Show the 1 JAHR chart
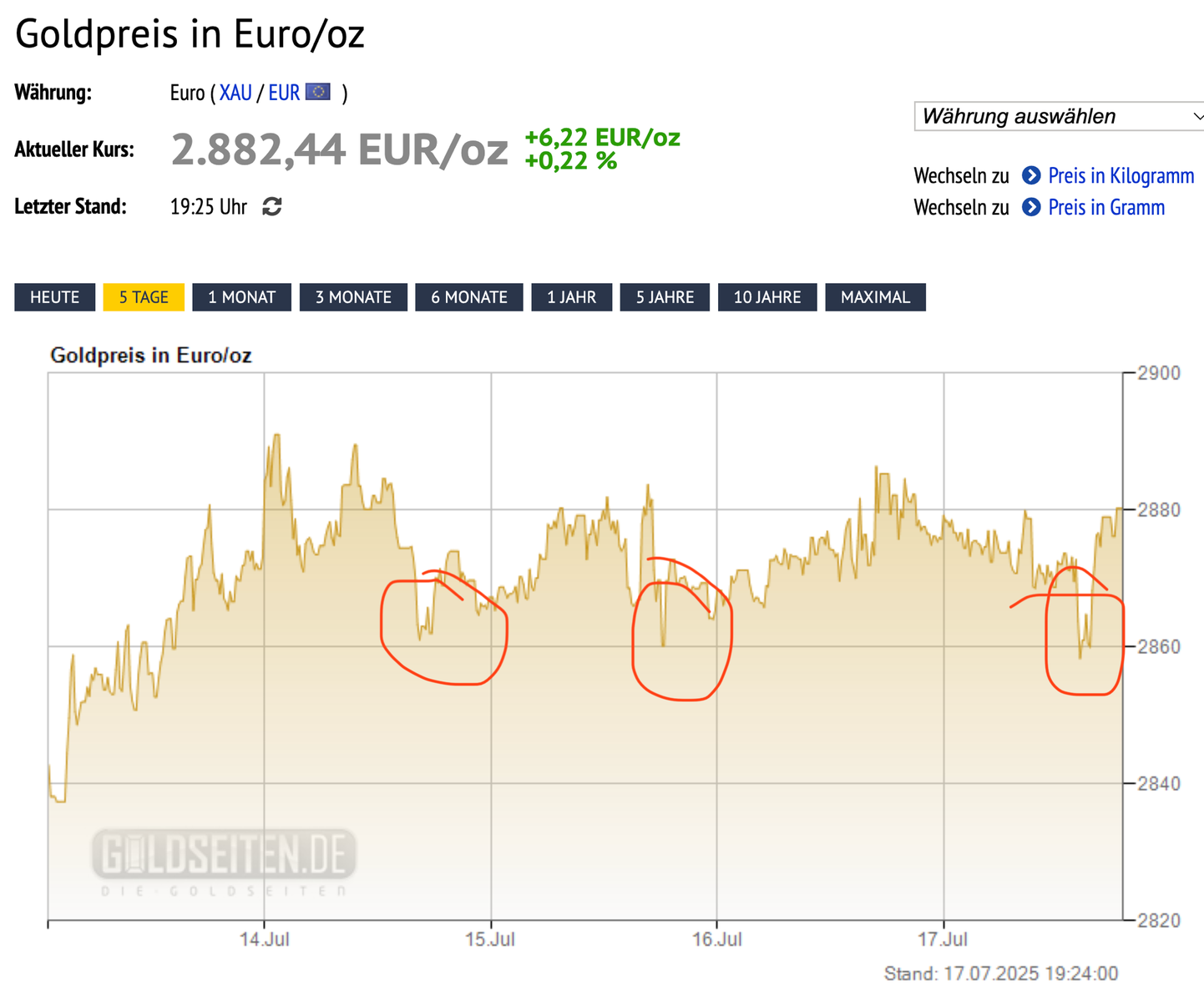 click(571, 297)
